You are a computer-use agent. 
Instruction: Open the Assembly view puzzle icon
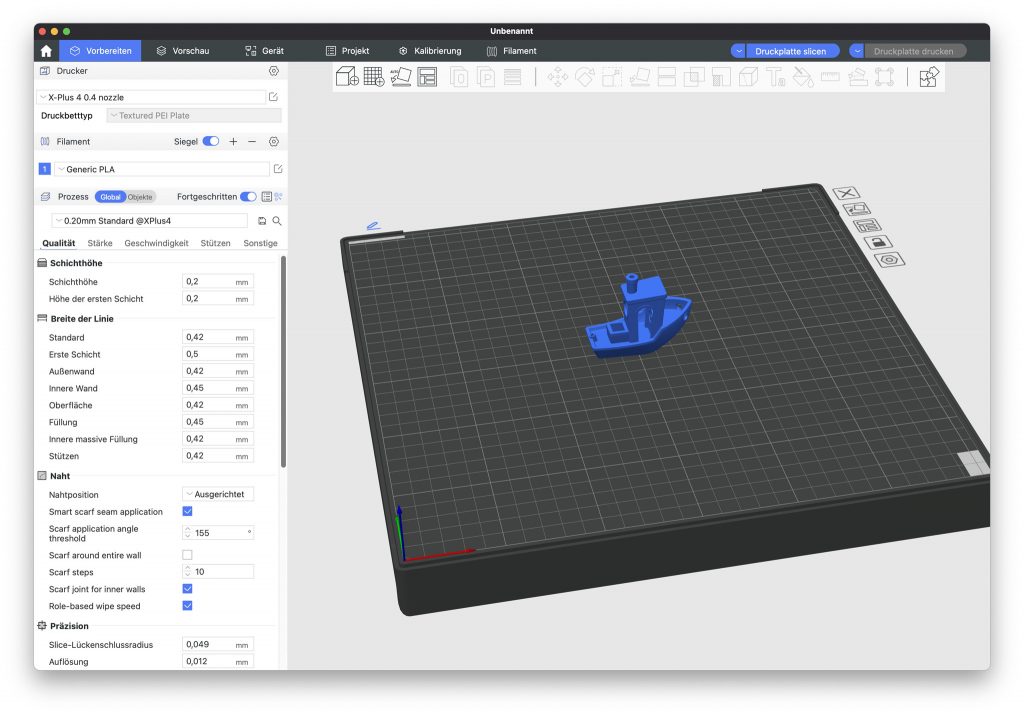tap(929, 77)
